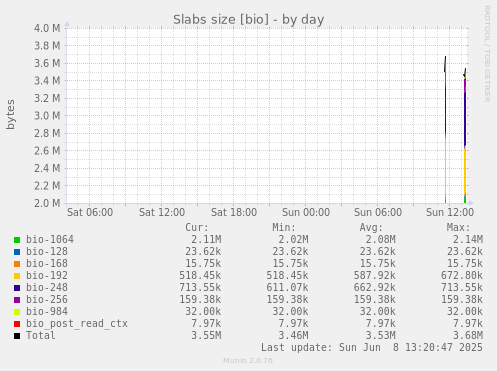Click the first tall data spike in chart
497x371 pixels.
[x=445, y=130]
